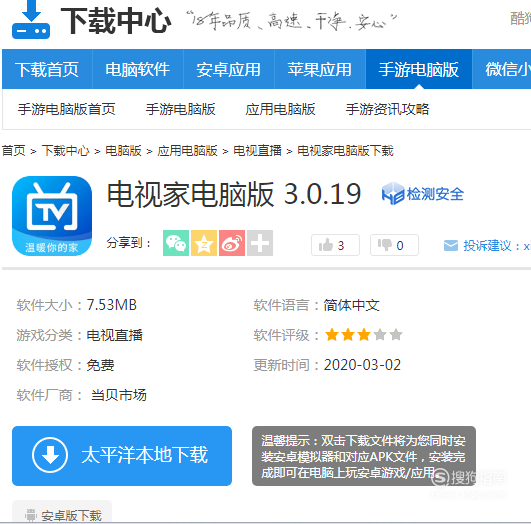The height and width of the screenshot is (524, 531).
Task: Click the 下载中心 breadcrumb link
Action: (66, 151)
